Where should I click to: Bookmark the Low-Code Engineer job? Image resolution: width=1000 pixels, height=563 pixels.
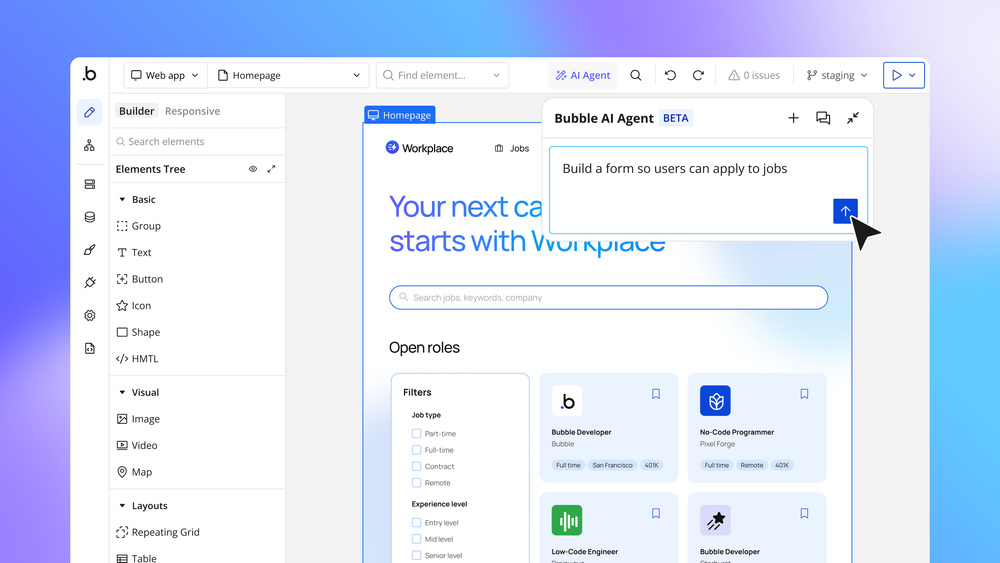pyautogui.click(x=656, y=513)
